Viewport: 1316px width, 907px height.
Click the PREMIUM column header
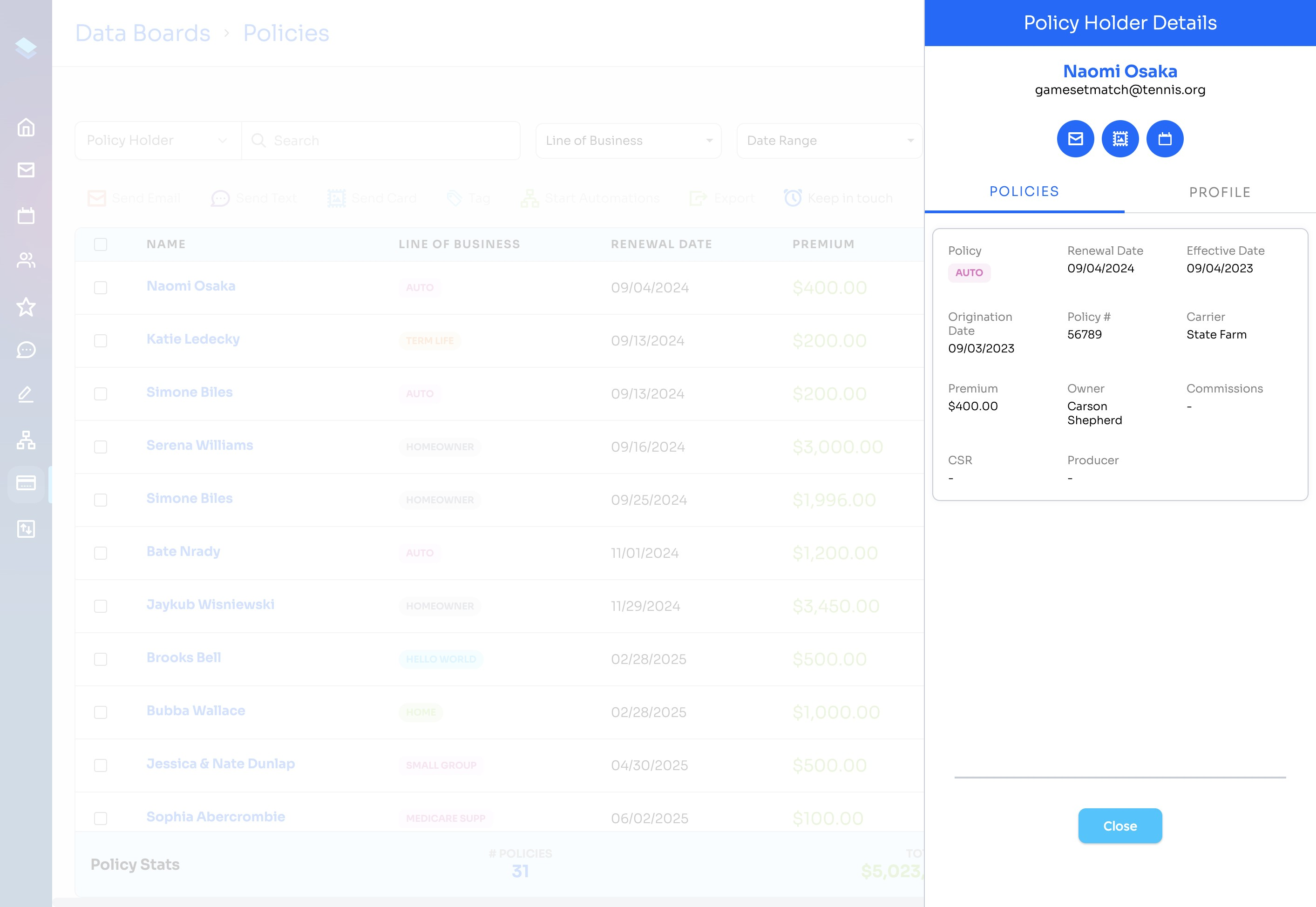click(x=823, y=244)
